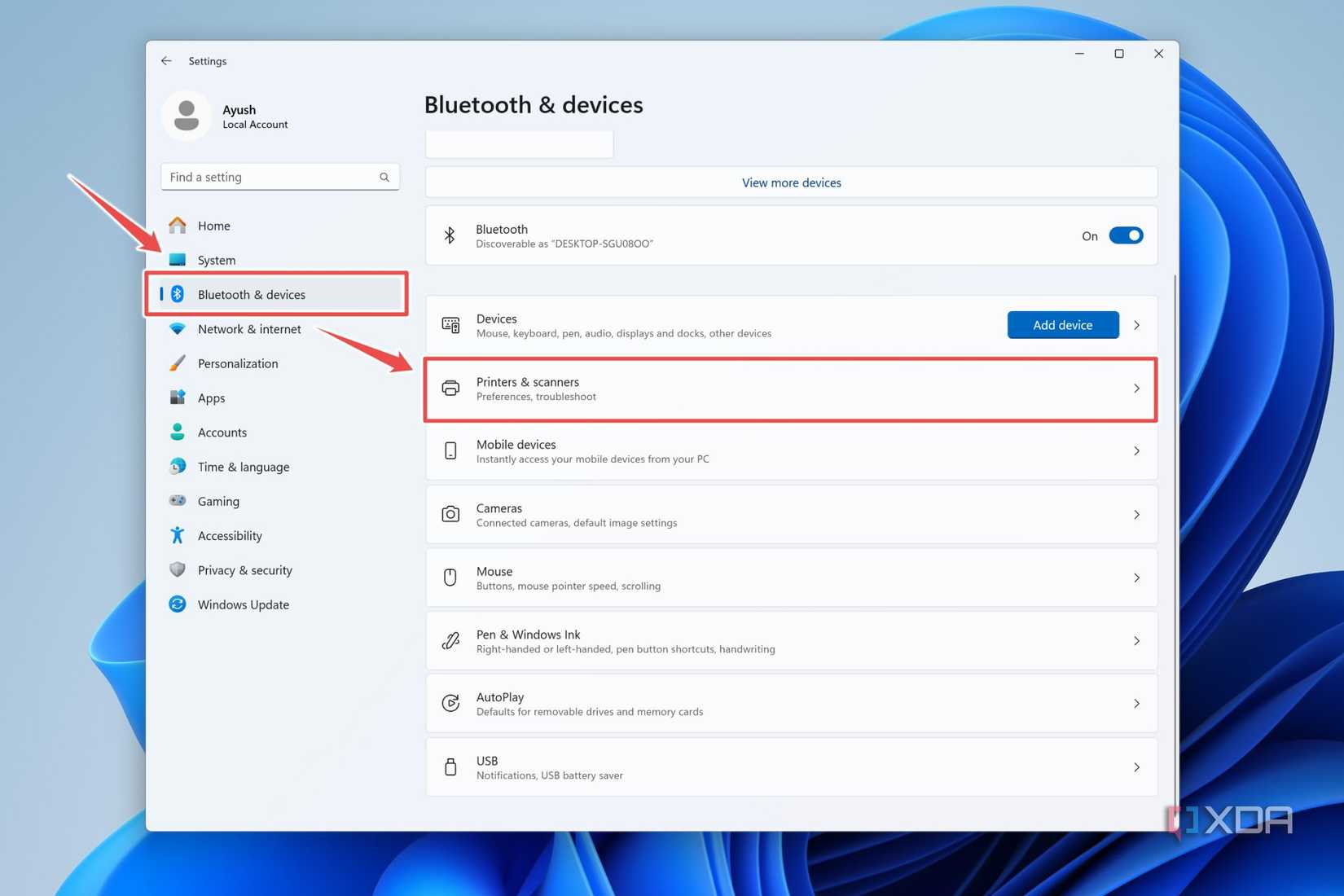The height and width of the screenshot is (896, 1344).
Task: Expand the Devices row chevron
Action: (1136, 325)
